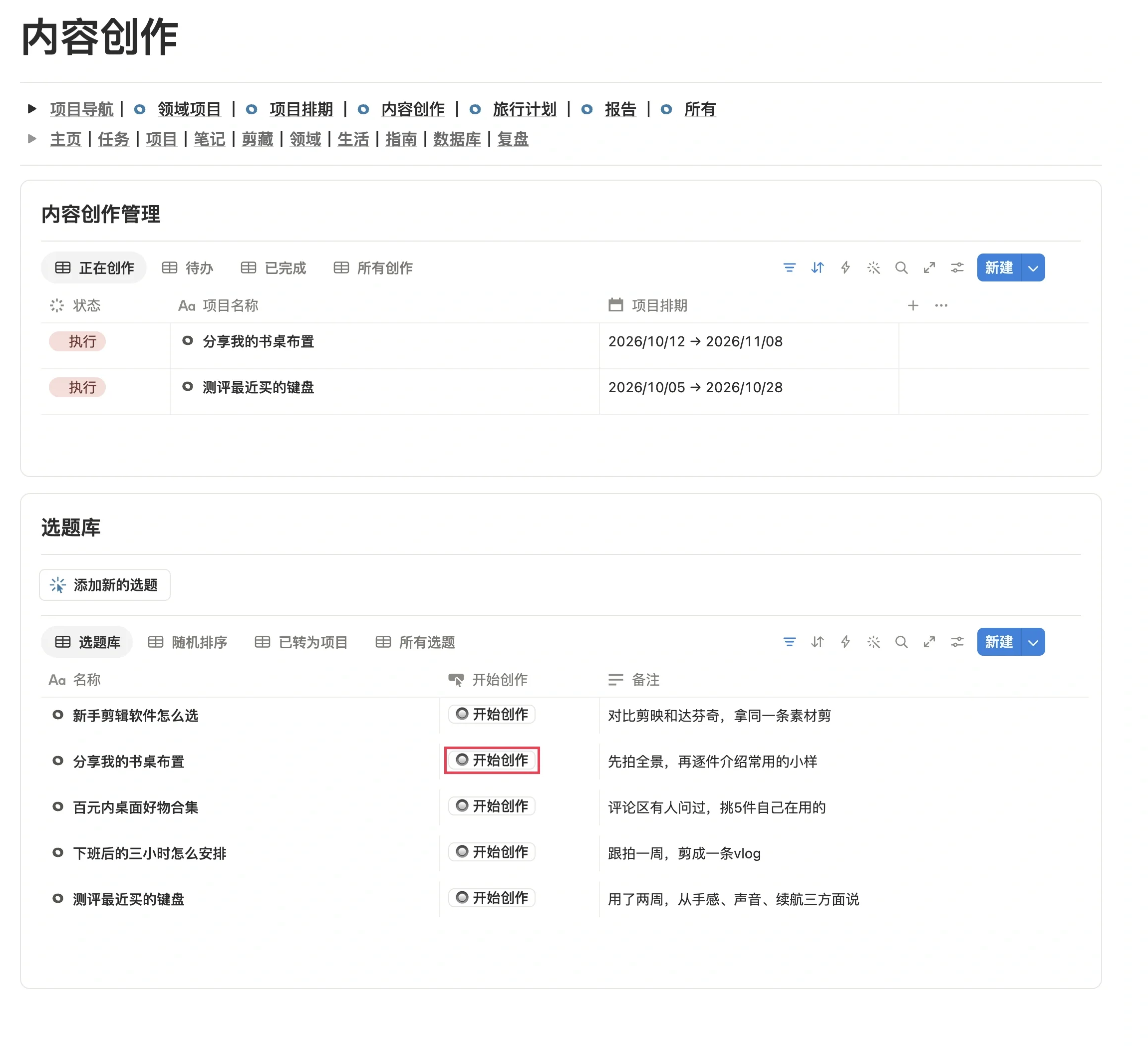Open search in 内容创作管理 toolbar
Image resolution: width=1148 pixels, height=1048 pixels.
[x=901, y=267]
